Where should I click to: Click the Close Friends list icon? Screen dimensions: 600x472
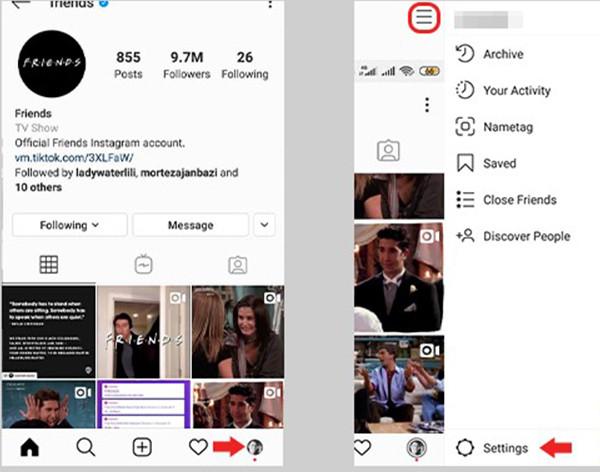[x=465, y=199]
